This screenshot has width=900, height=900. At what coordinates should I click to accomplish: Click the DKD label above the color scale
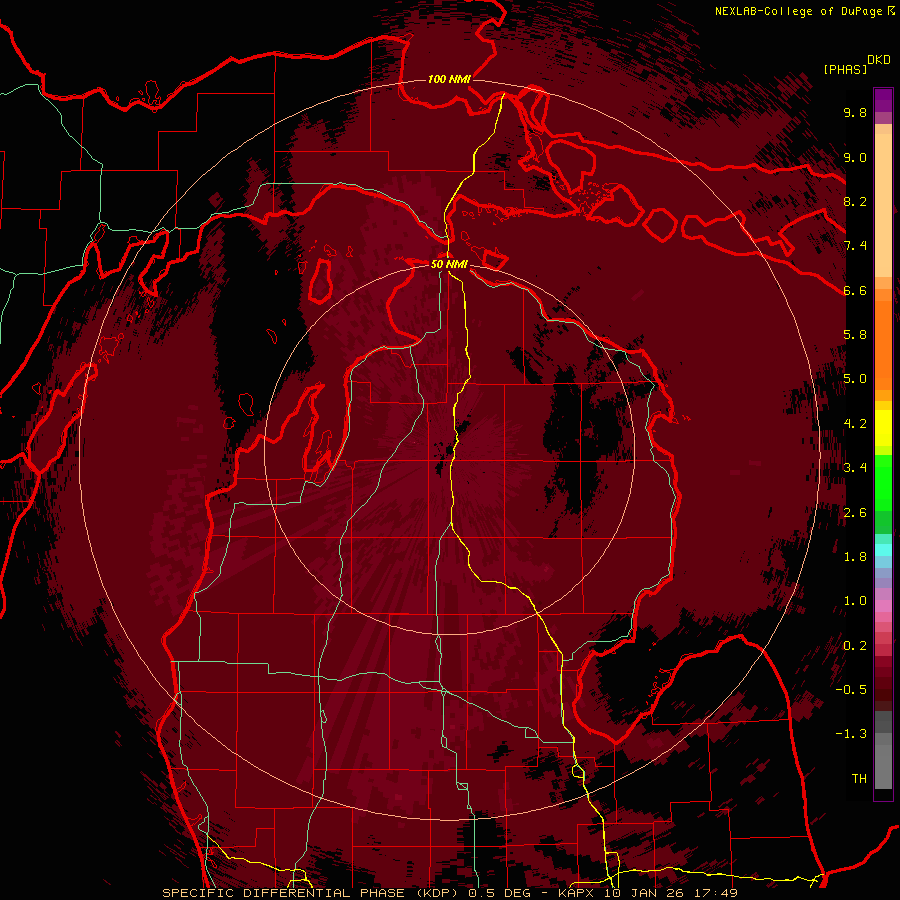point(879,60)
